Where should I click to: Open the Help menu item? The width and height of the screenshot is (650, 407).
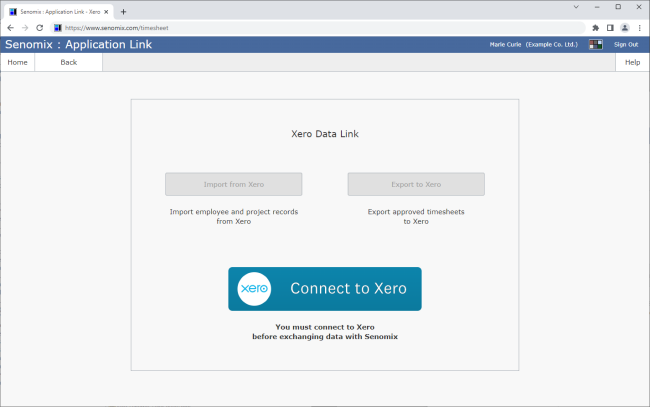tap(632, 62)
